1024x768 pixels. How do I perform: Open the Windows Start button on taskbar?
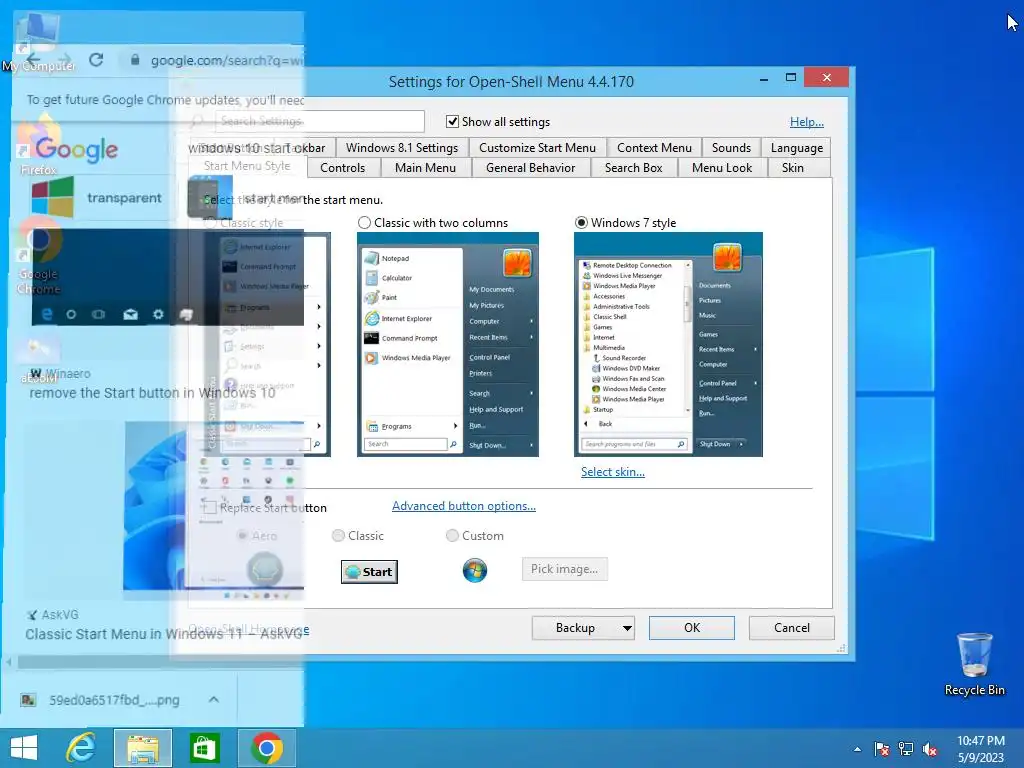24,748
